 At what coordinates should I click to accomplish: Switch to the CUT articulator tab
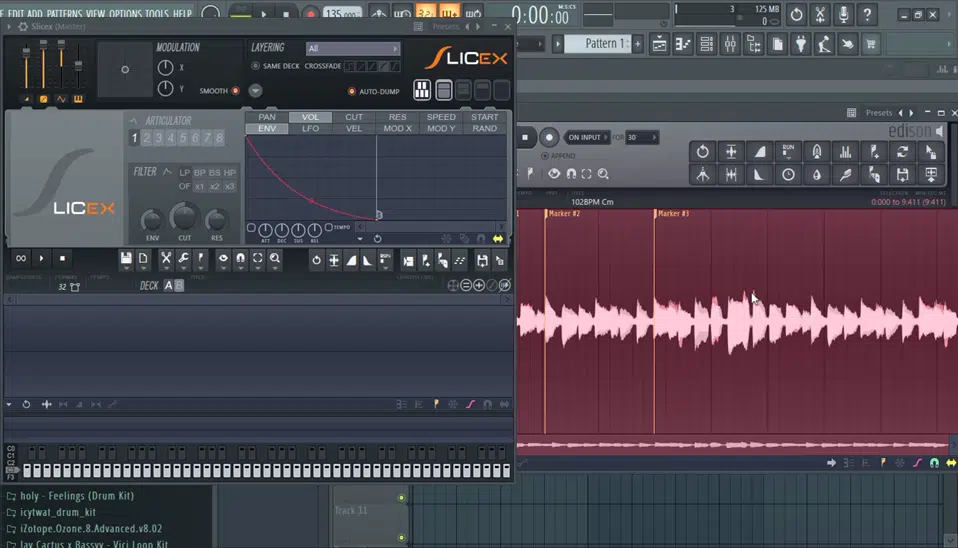click(x=354, y=117)
